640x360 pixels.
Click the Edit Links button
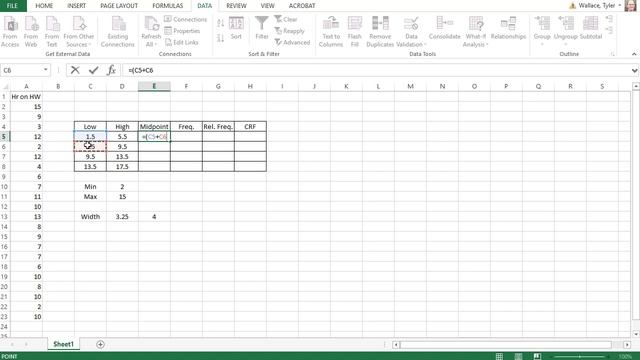coord(182,42)
